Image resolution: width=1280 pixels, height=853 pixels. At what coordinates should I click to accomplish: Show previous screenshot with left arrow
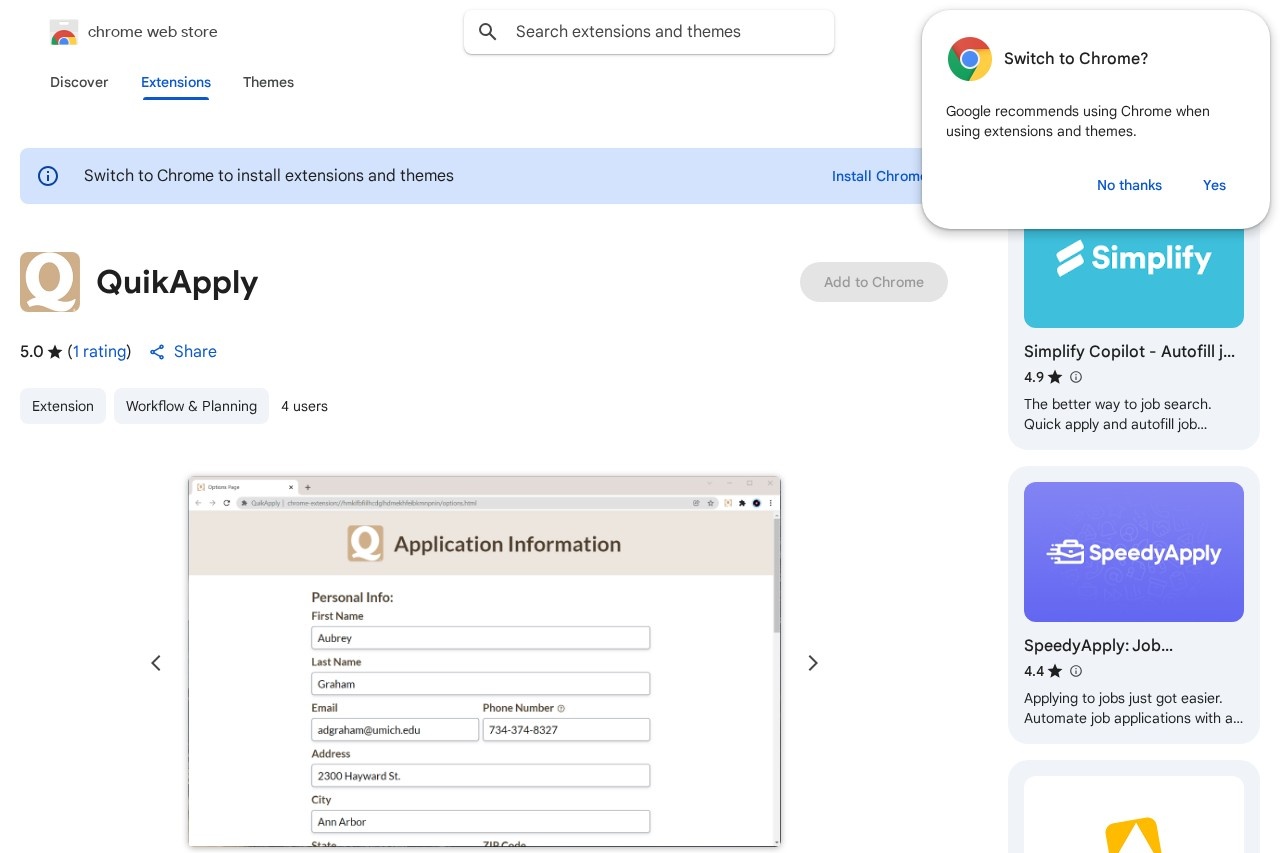point(156,663)
